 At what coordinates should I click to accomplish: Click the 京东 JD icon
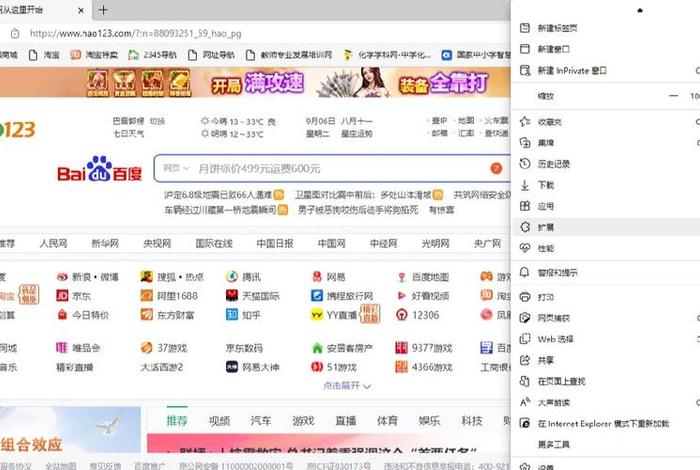point(62,295)
